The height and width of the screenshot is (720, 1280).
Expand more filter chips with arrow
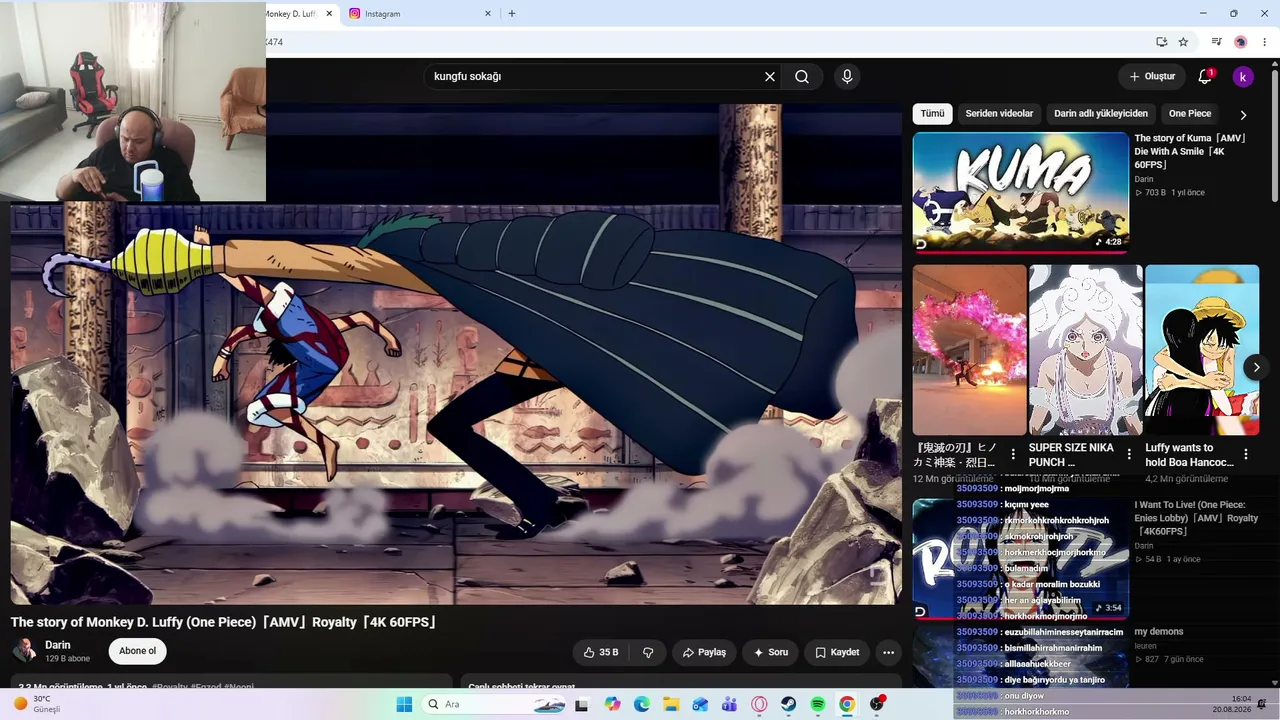pos(1243,115)
